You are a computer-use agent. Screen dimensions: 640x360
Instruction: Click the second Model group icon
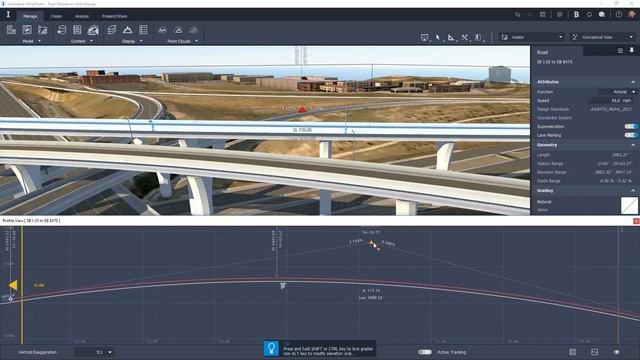pos(27,30)
